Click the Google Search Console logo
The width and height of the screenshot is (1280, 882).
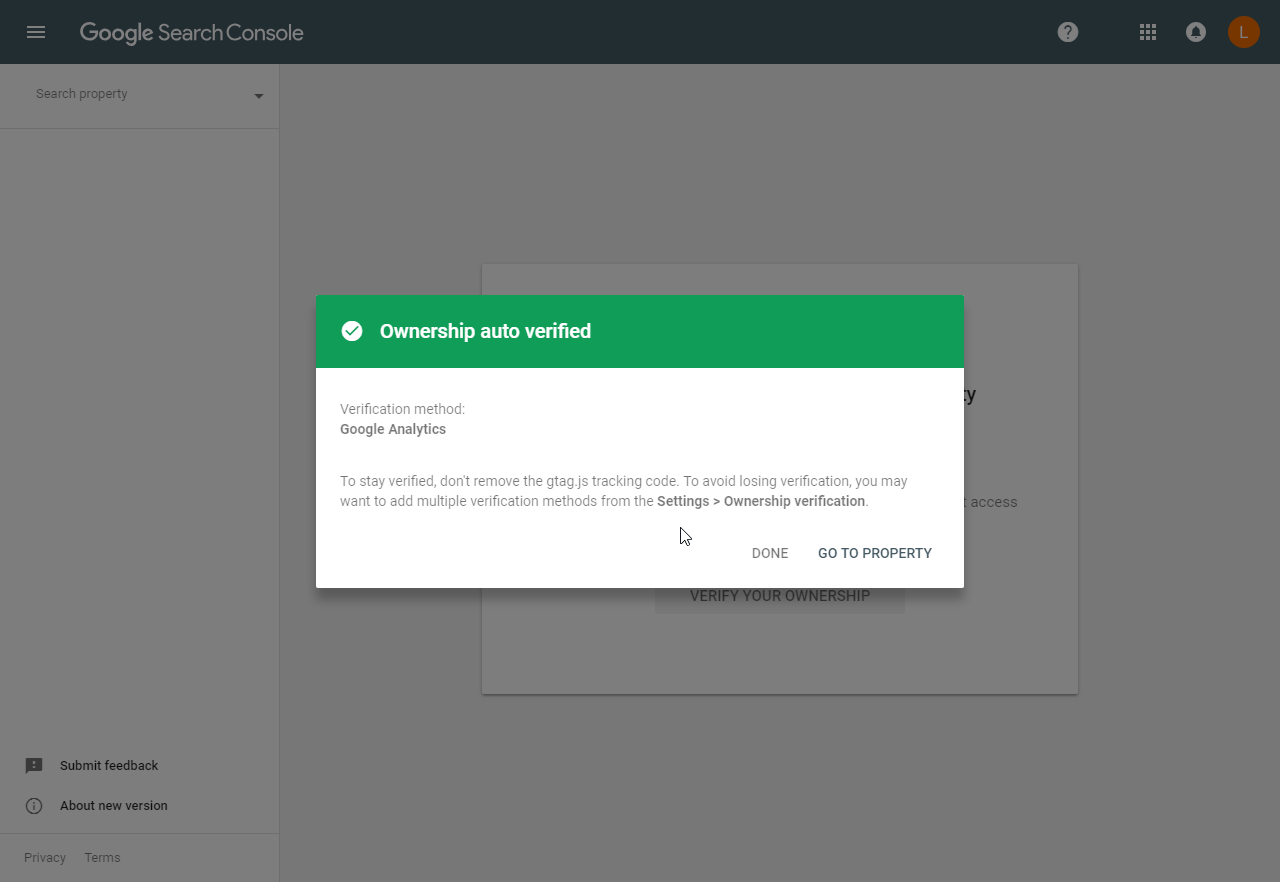pyautogui.click(x=192, y=33)
